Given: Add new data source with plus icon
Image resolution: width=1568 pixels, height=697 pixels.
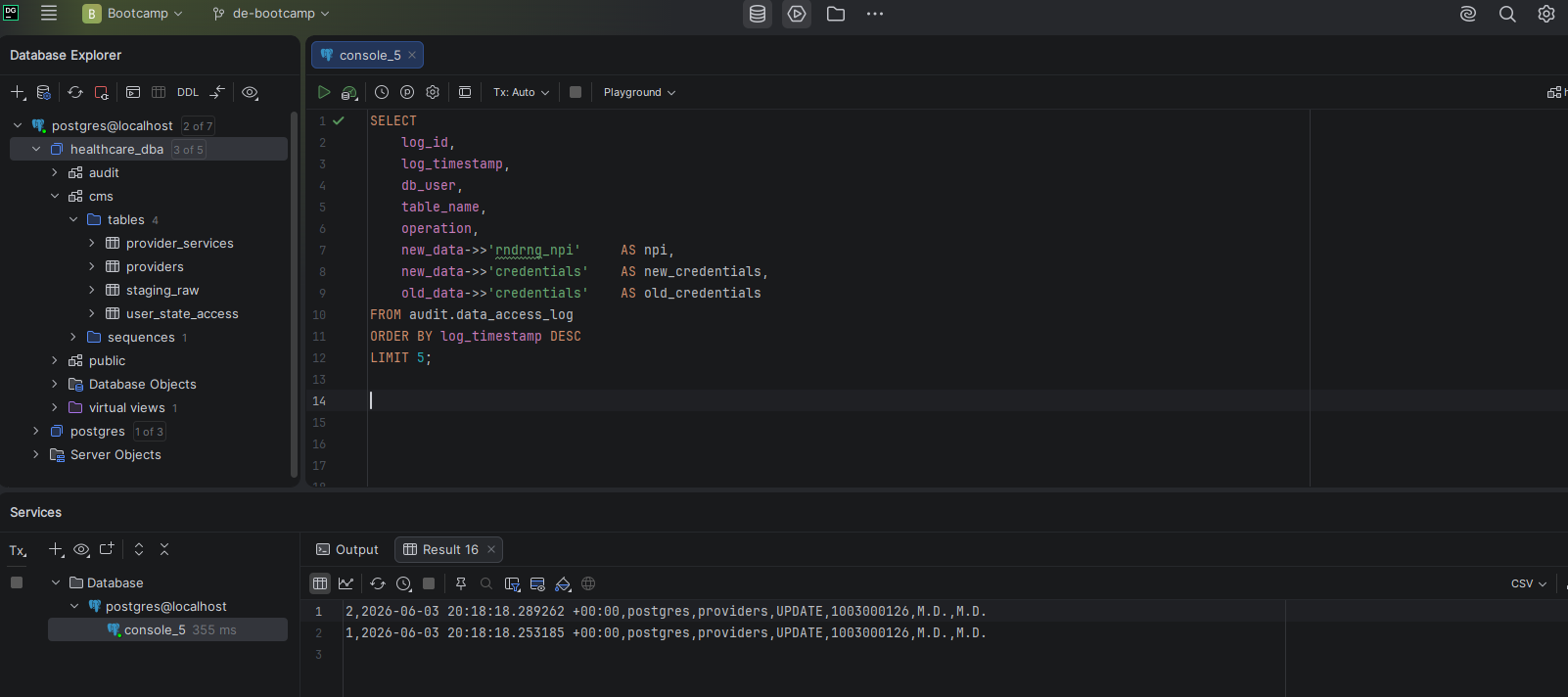Looking at the screenshot, I should click(18, 92).
